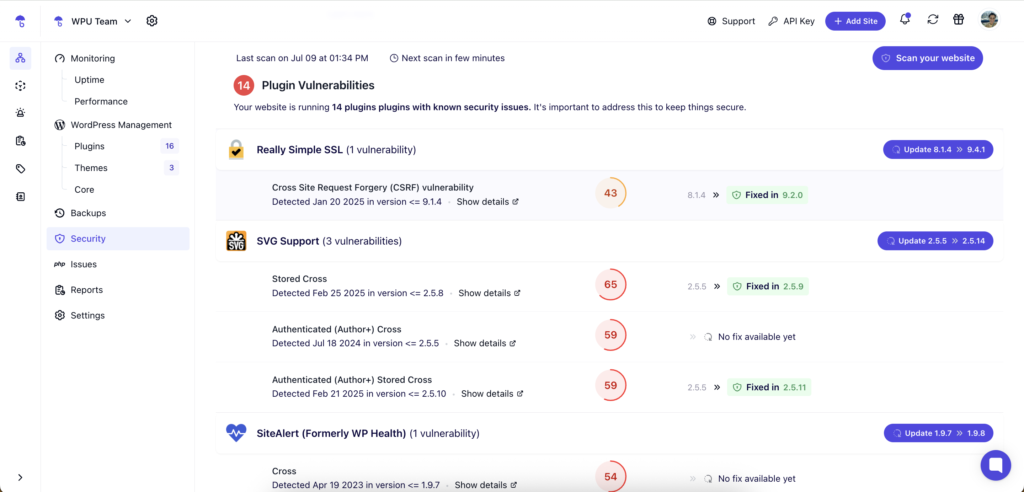Screen dimensions: 1024x492
Task: Click the score 59 gauge for Feb 21 2025 row
Action: (611, 385)
